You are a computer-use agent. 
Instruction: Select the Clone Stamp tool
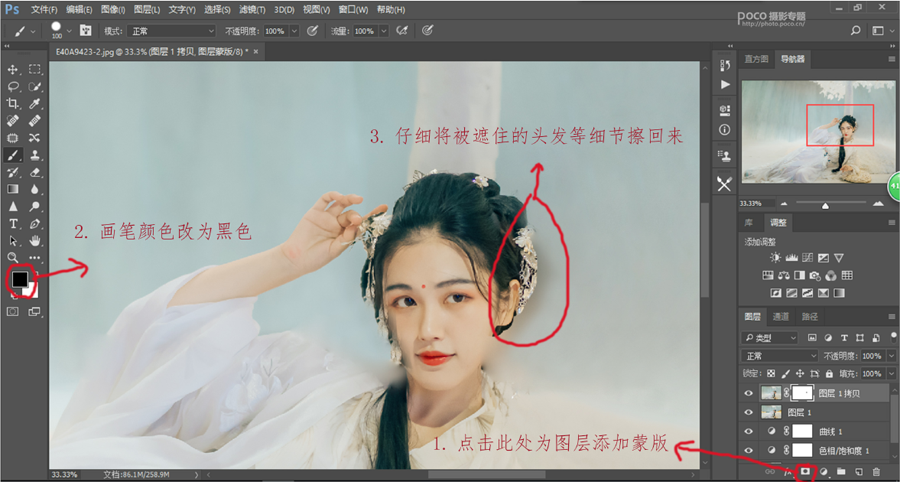click(x=34, y=155)
